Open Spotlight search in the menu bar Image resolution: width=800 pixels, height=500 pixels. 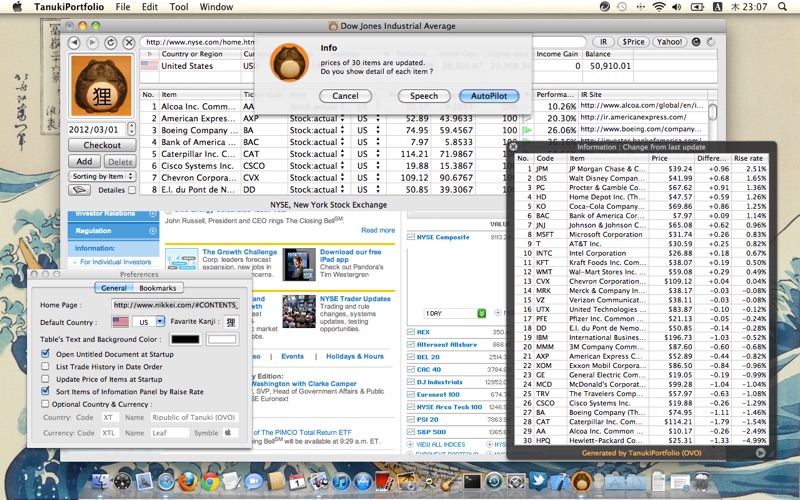782,7
